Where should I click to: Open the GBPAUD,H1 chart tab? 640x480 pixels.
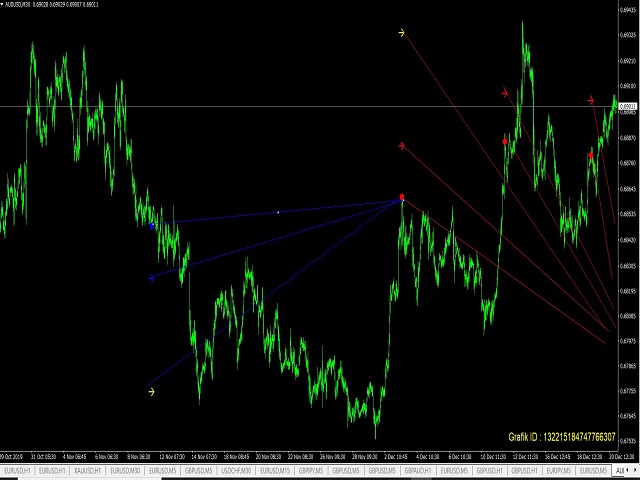point(418,471)
